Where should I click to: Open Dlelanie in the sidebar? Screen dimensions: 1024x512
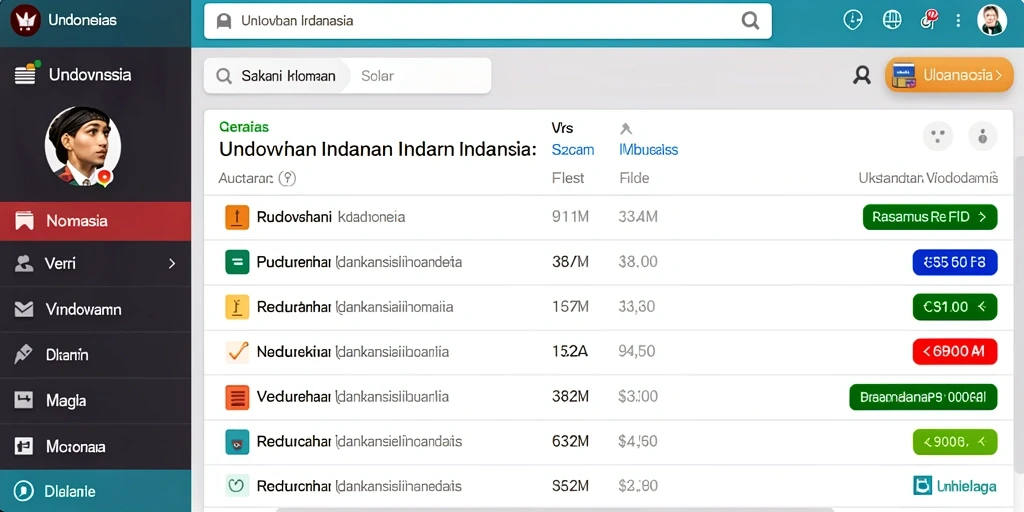click(95, 491)
